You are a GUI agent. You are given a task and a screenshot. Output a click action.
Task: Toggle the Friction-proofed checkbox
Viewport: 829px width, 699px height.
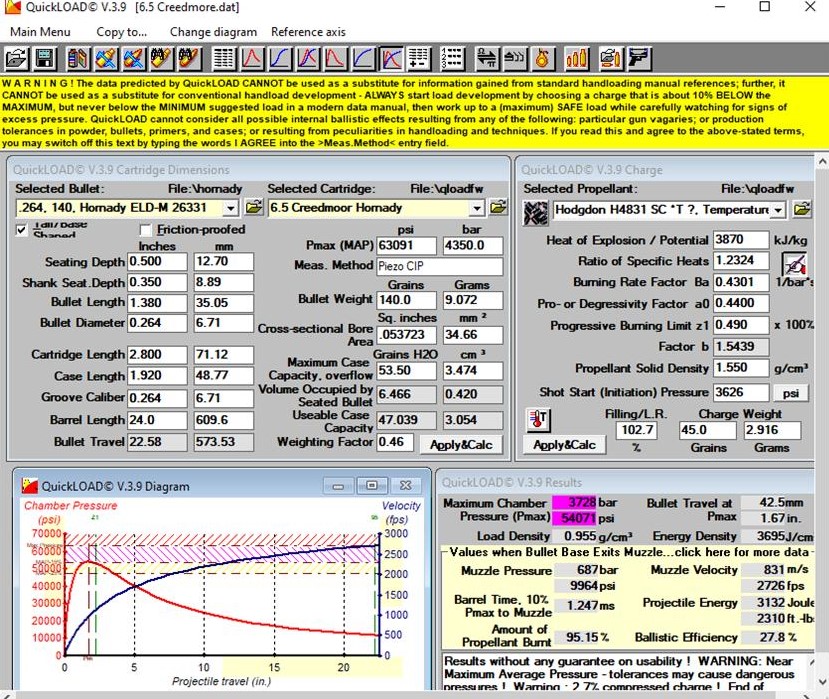click(x=145, y=230)
